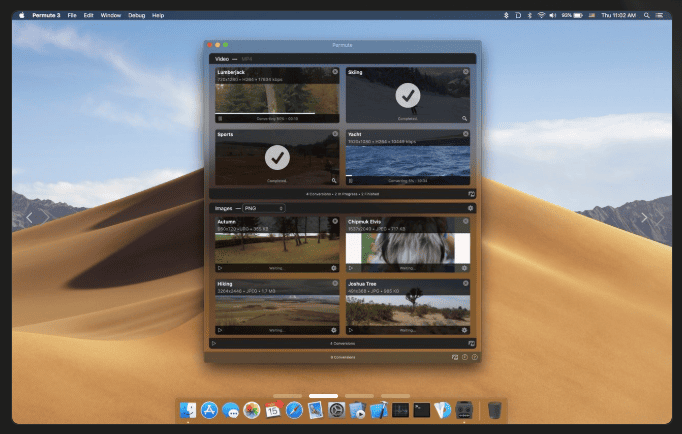Click the stitch icon in the window bottom bar

tap(455, 357)
